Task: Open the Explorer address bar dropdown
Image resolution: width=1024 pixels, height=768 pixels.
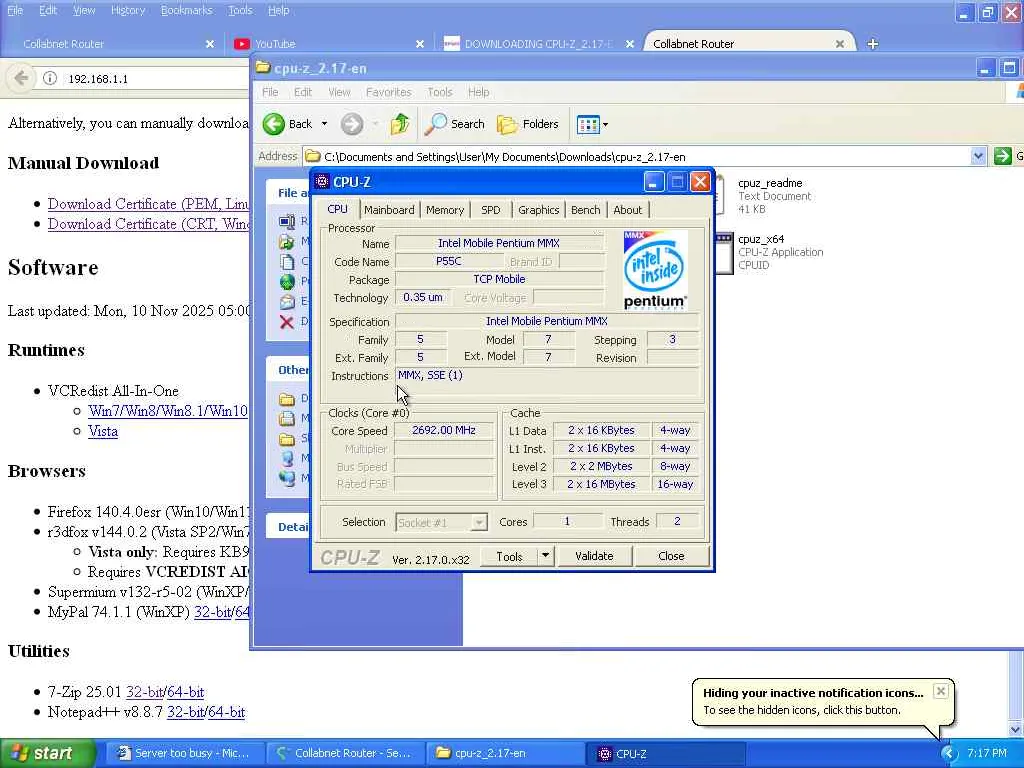Action: point(978,156)
